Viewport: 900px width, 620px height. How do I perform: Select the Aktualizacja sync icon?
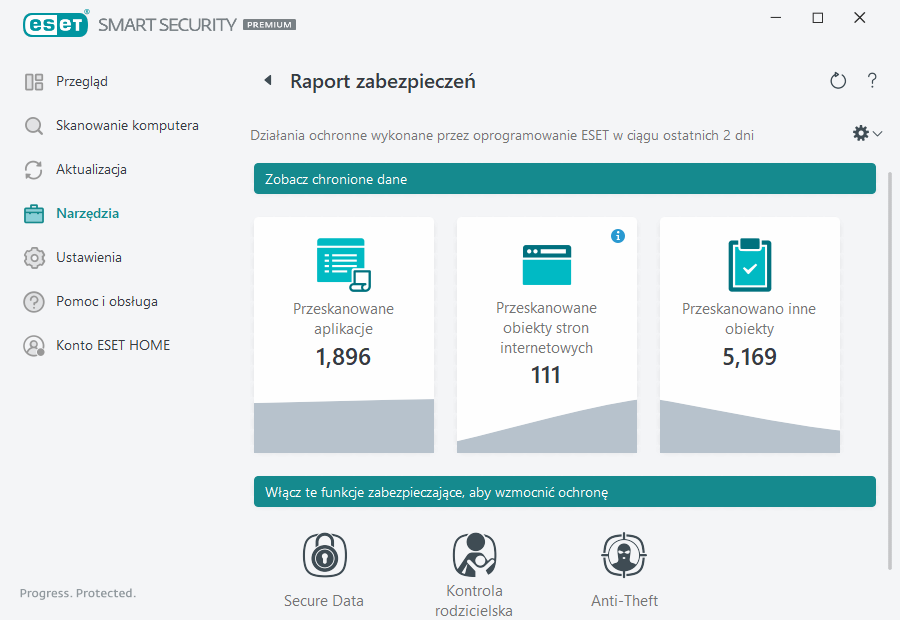tap(34, 169)
